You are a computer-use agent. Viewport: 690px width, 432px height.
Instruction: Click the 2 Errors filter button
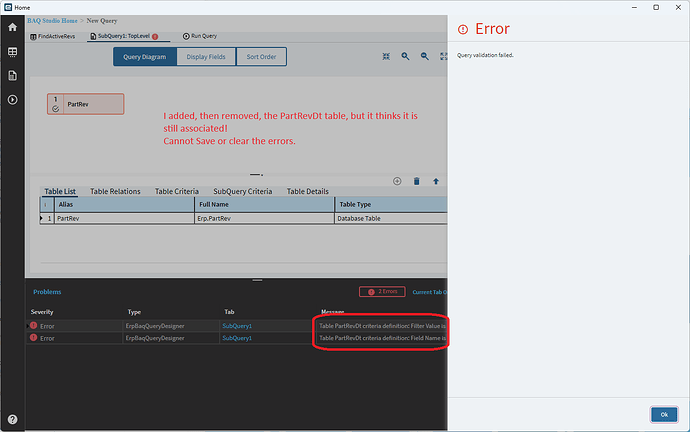(382, 292)
